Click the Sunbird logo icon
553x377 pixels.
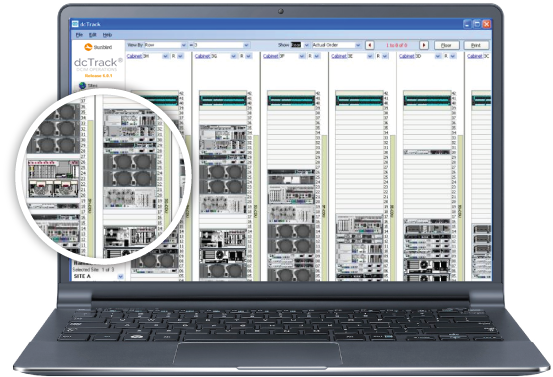[88, 47]
